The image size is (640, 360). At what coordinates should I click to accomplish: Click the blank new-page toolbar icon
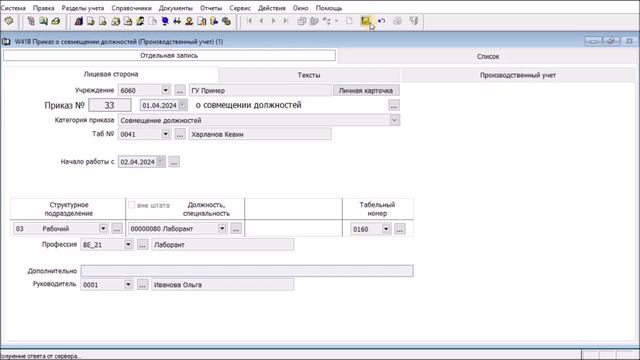click(x=349, y=21)
